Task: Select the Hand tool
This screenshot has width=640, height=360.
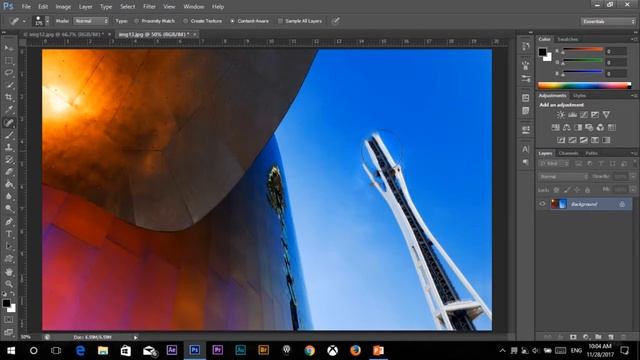Action: 9,272
